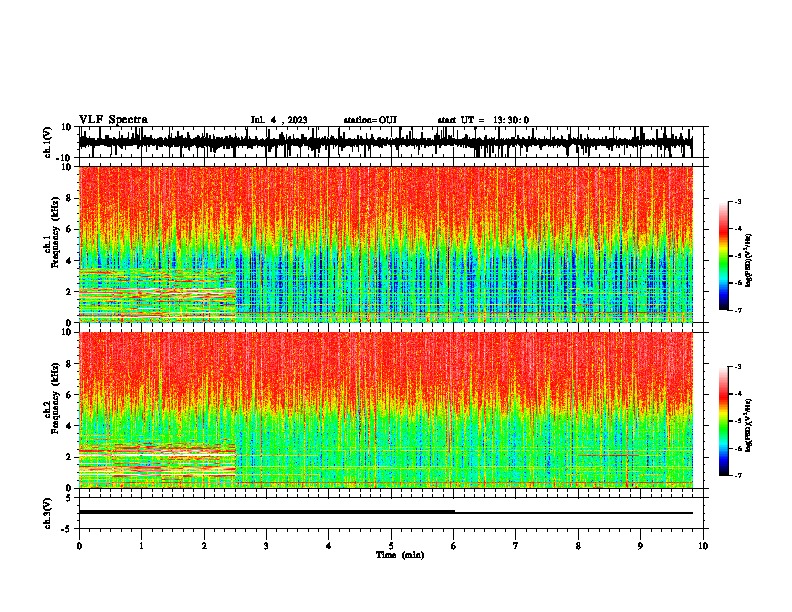Click the "ch.1(V)" axis label
The height and width of the screenshot is (612, 792).
pos(48,143)
